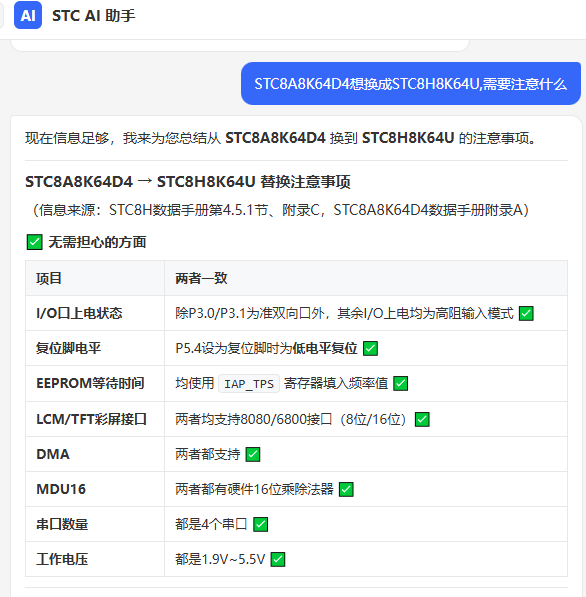Click the IAP_TPS inline code tag
The width and height of the screenshot is (586, 597).
[249, 383]
